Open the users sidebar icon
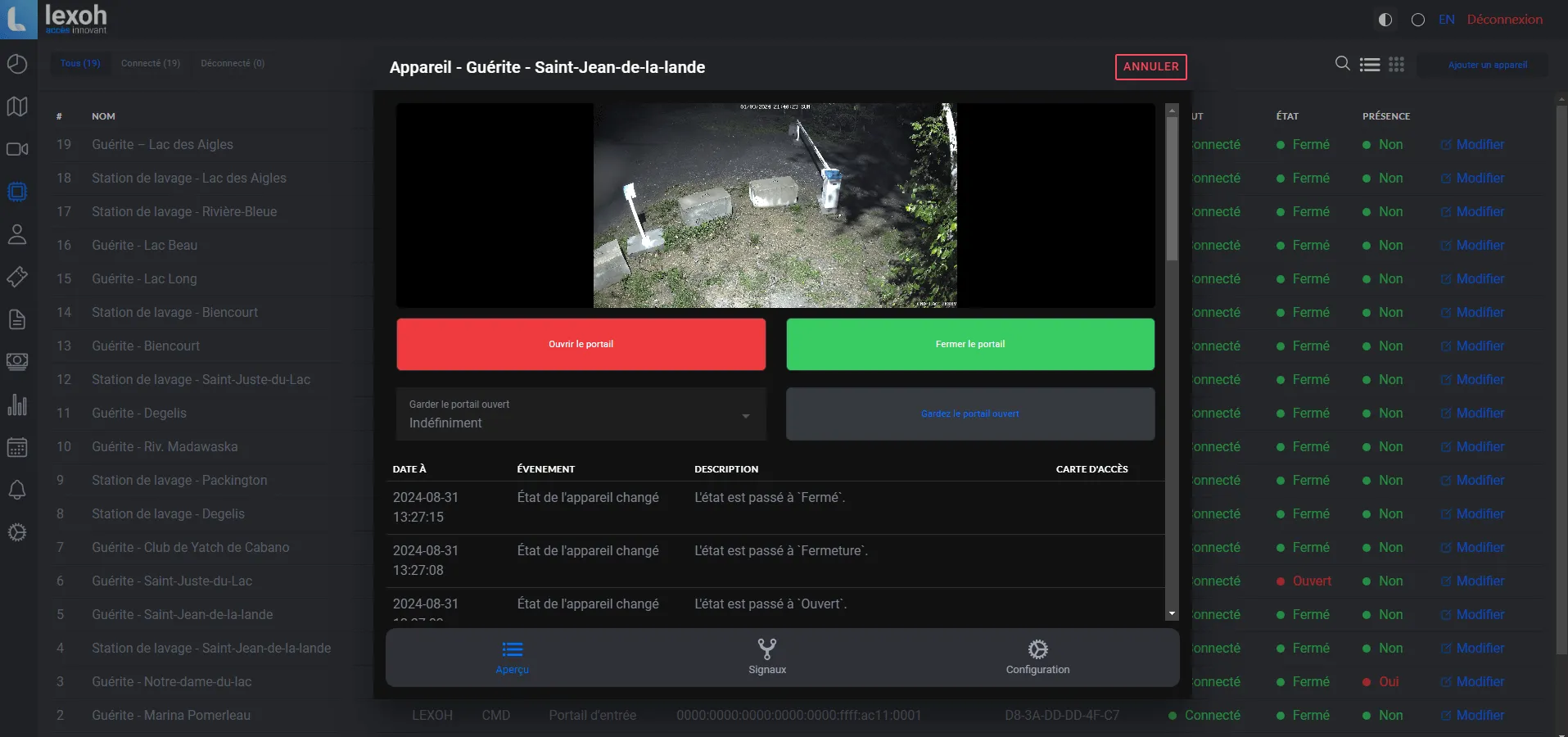Screen dimensions: 1568x737 (x=16, y=235)
